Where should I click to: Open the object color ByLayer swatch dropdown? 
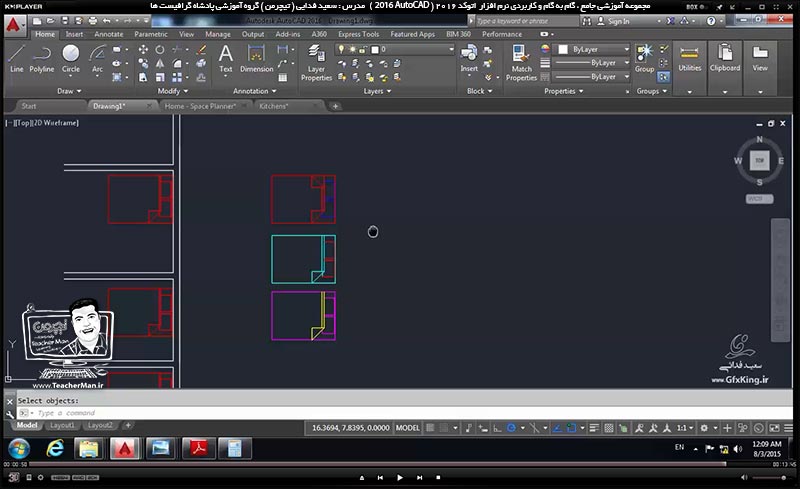592,50
